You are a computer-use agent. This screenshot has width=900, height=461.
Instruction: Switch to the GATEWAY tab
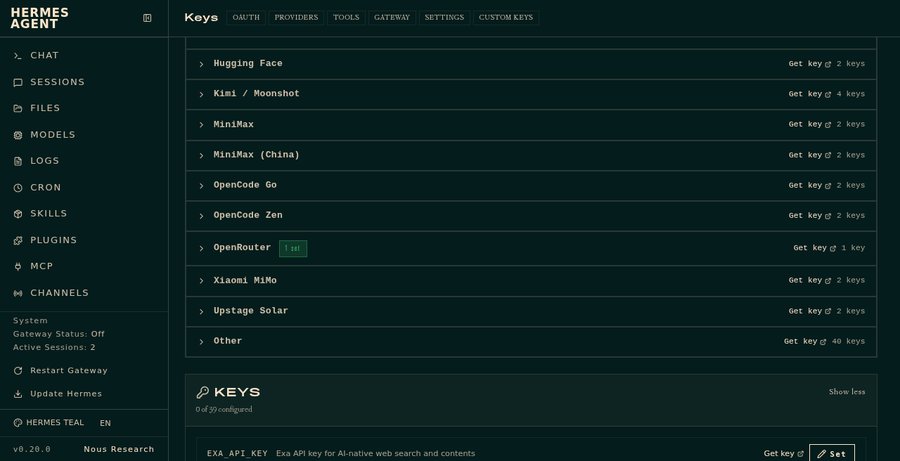[392, 17]
